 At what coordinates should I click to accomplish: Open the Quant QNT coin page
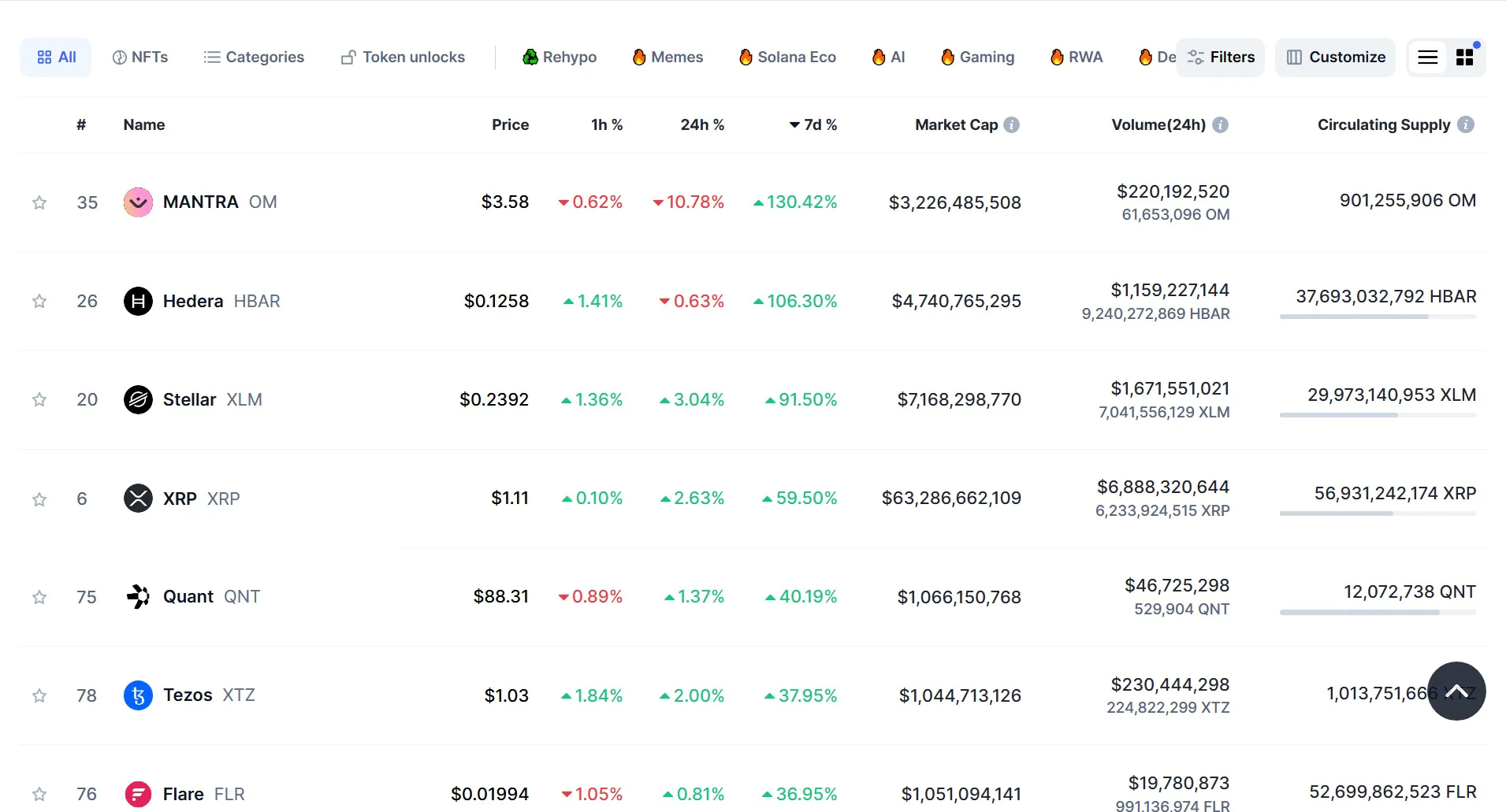211,597
